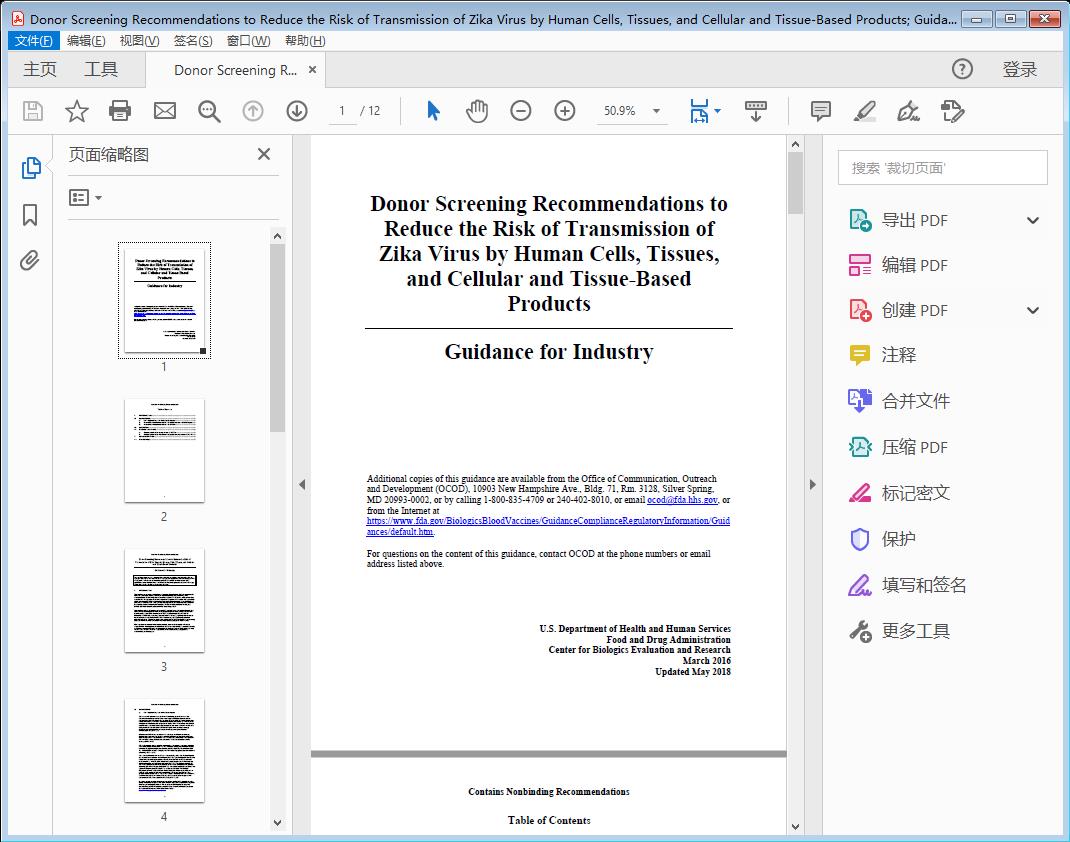The height and width of the screenshot is (842, 1070).
Task: Go to next page arrow icon
Action: tap(297, 111)
